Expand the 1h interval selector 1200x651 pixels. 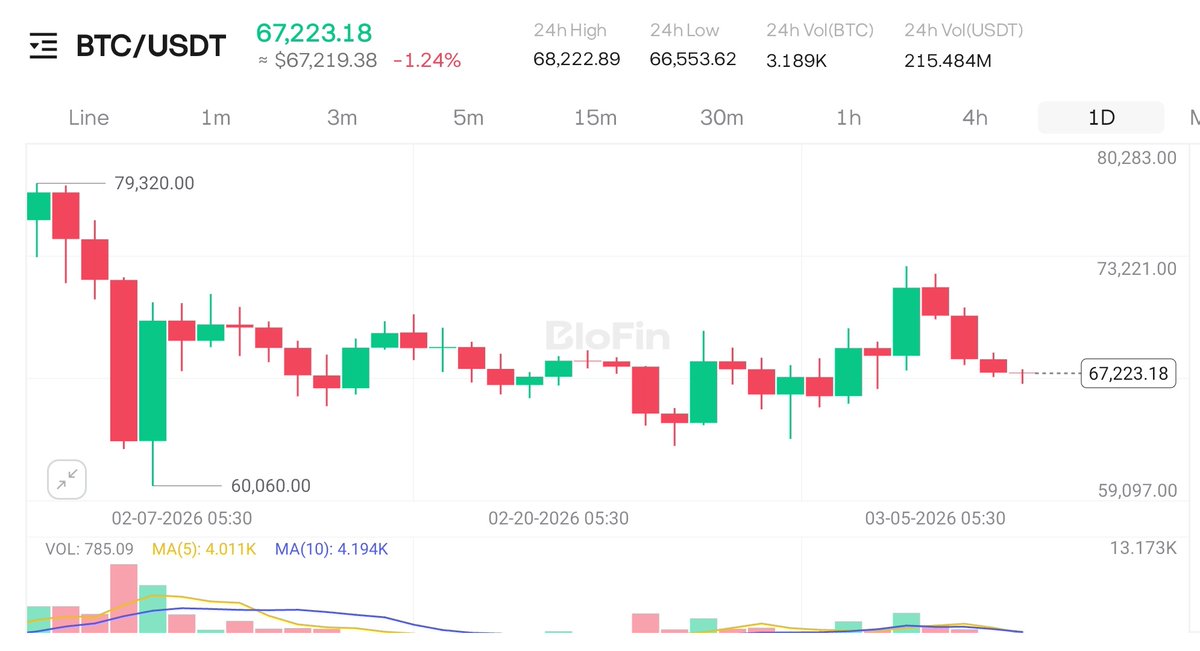click(848, 117)
